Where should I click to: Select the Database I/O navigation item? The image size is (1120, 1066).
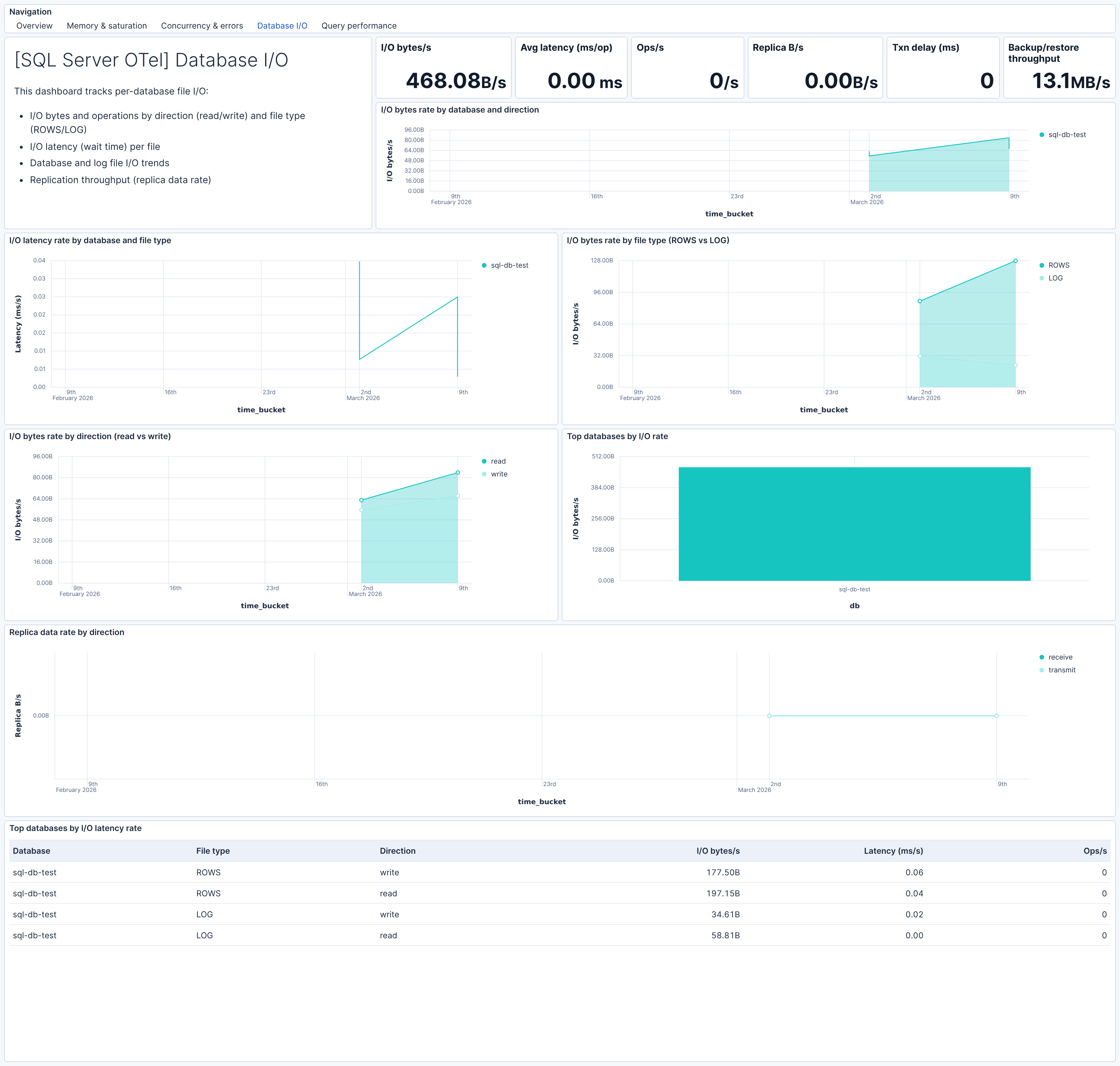point(282,26)
